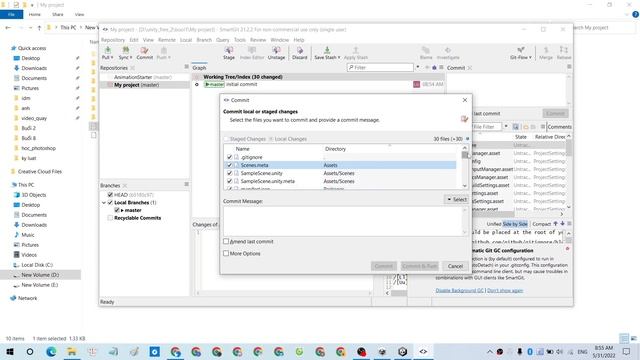The image size is (640, 360).
Task: Click the Rebase toolbar icon
Action: (x=564, y=50)
